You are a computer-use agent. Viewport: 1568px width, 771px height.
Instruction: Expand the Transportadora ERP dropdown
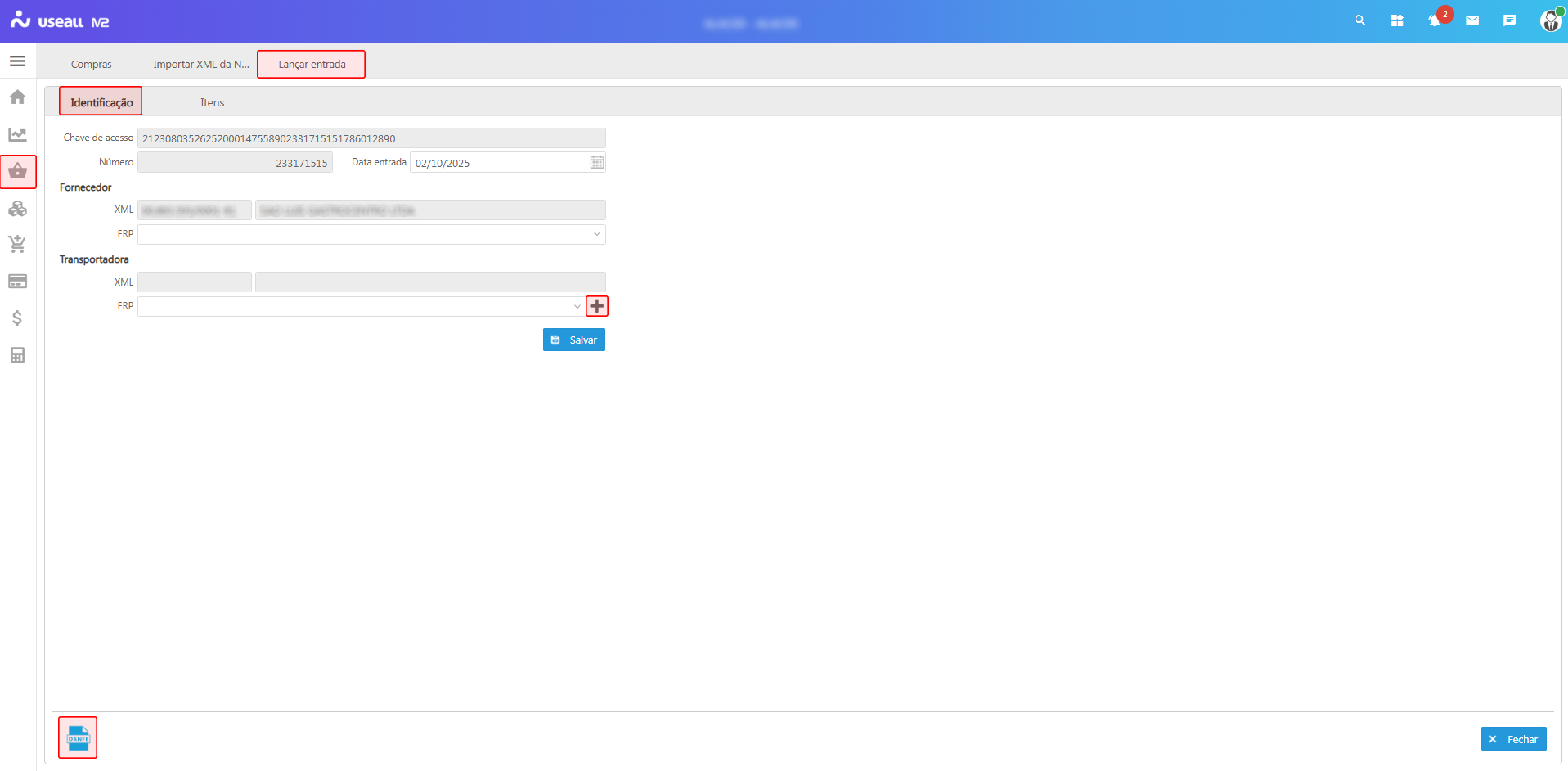pos(577,306)
